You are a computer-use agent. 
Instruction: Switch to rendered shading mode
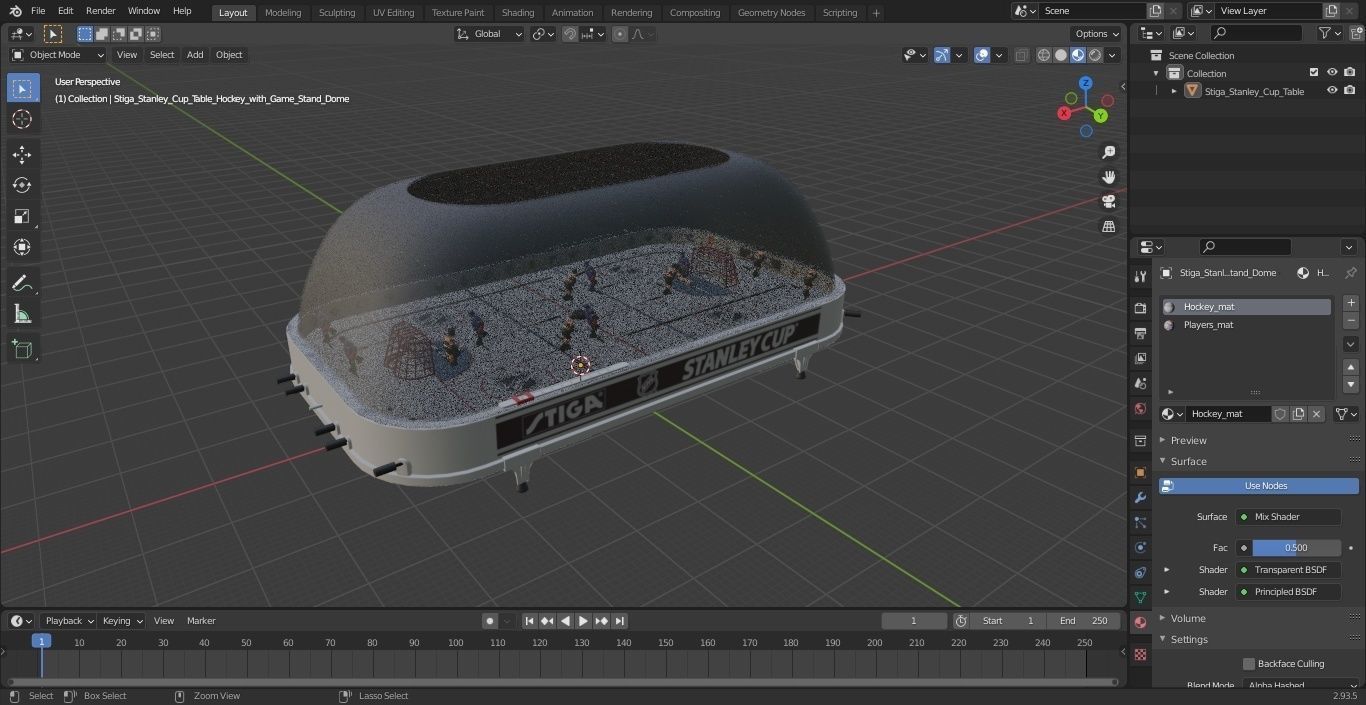(1095, 55)
